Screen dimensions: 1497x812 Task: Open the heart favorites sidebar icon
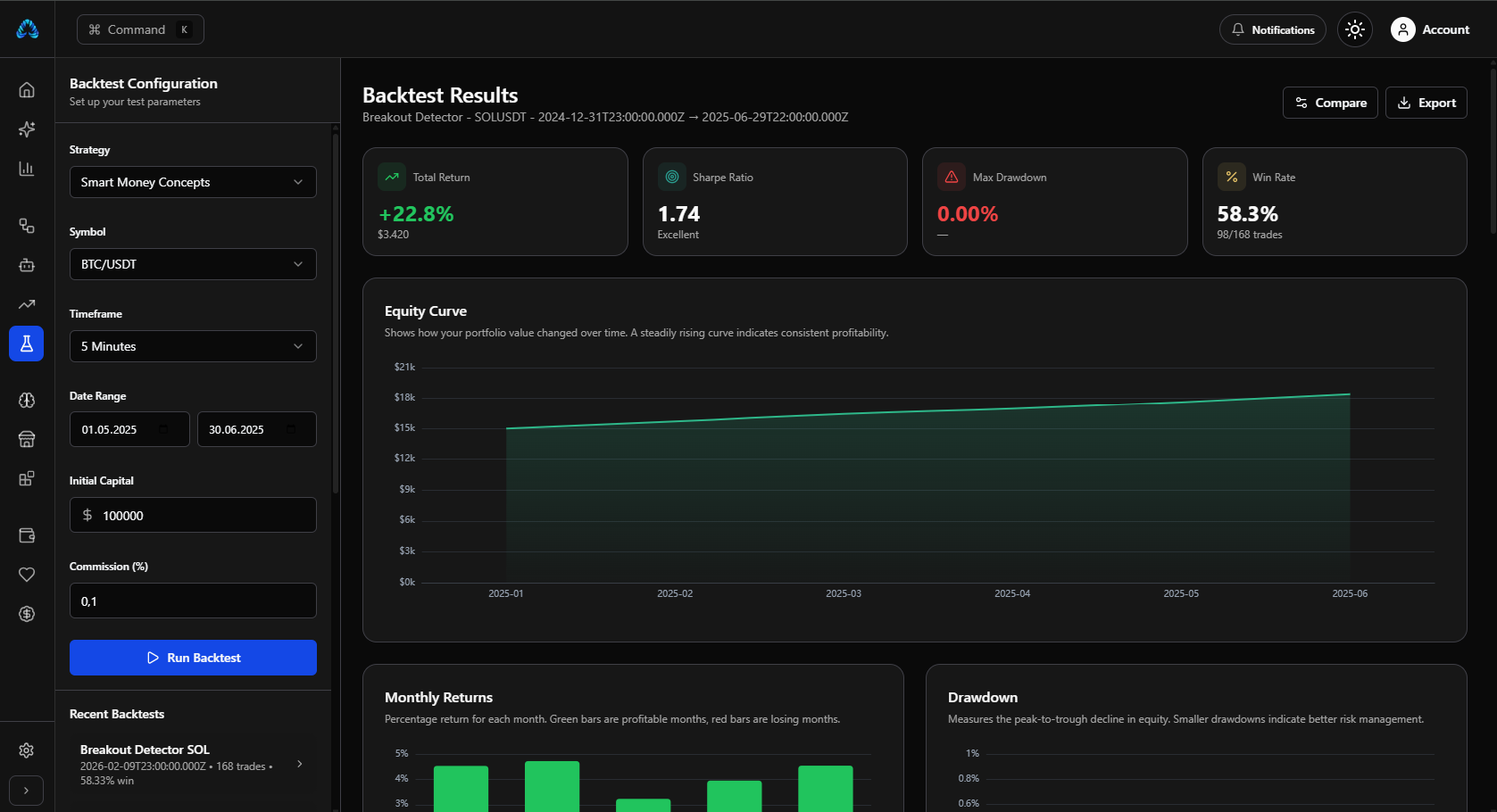27,575
